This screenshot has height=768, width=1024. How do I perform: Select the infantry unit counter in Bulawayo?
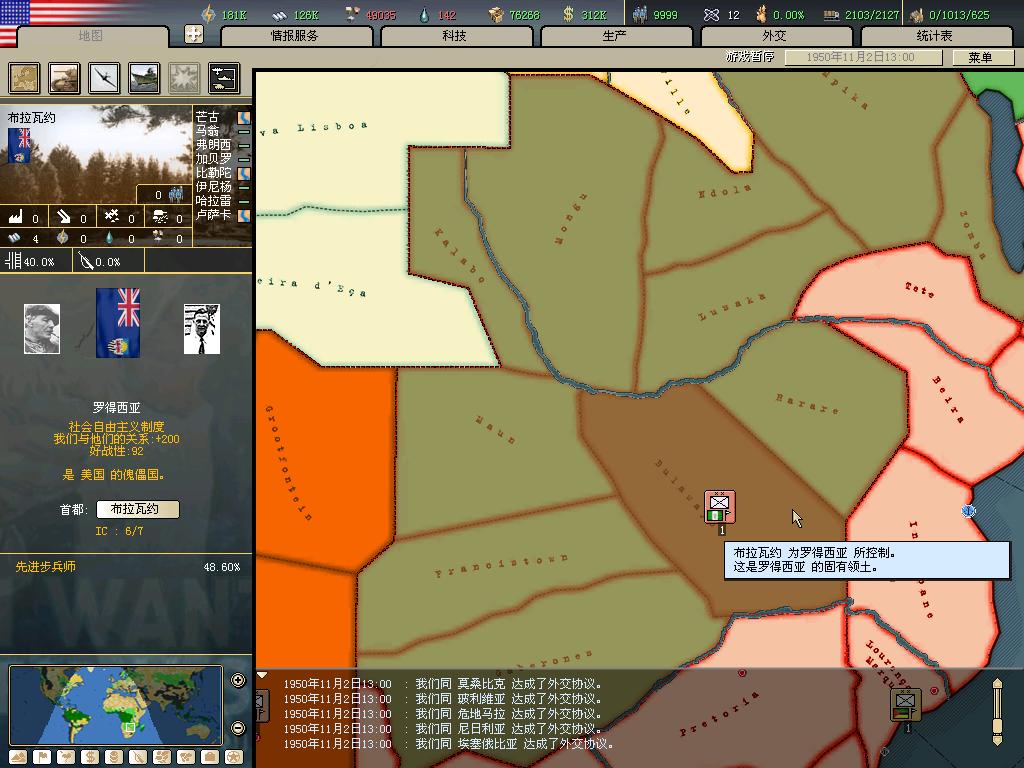point(719,507)
